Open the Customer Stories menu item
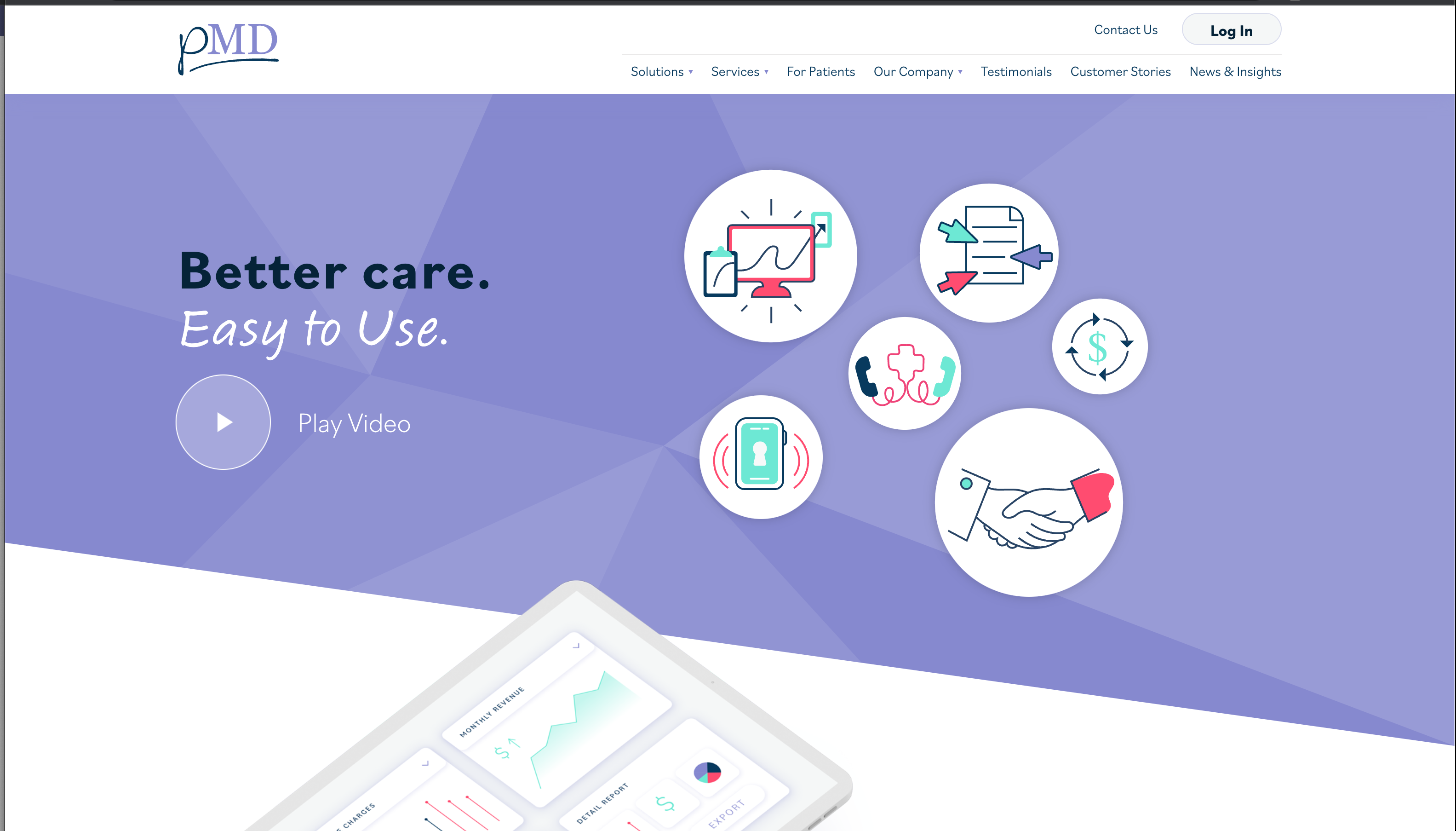The image size is (1456, 831). click(1120, 71)
